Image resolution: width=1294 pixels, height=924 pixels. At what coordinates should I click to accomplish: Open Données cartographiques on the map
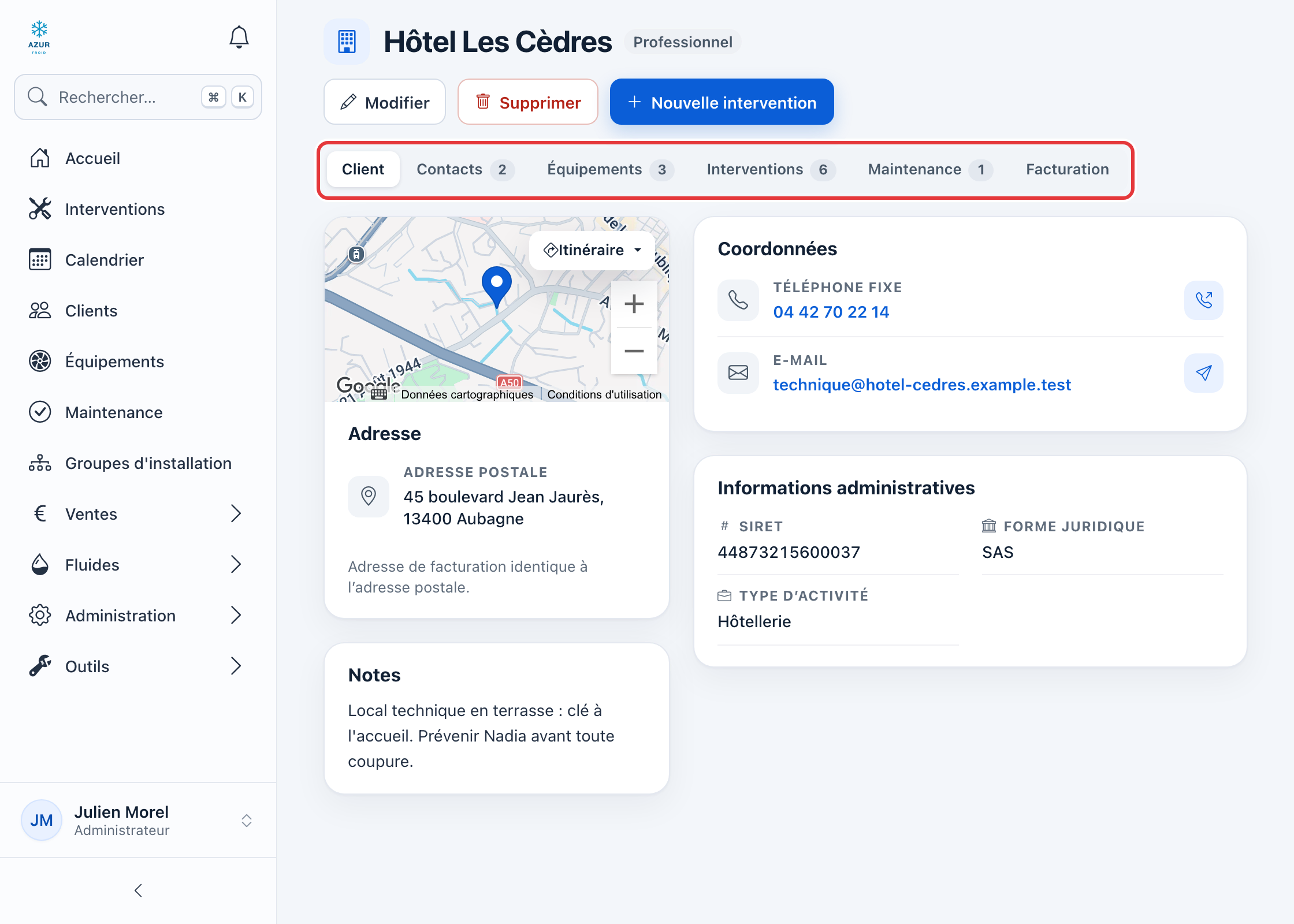[x=467, y=394]
